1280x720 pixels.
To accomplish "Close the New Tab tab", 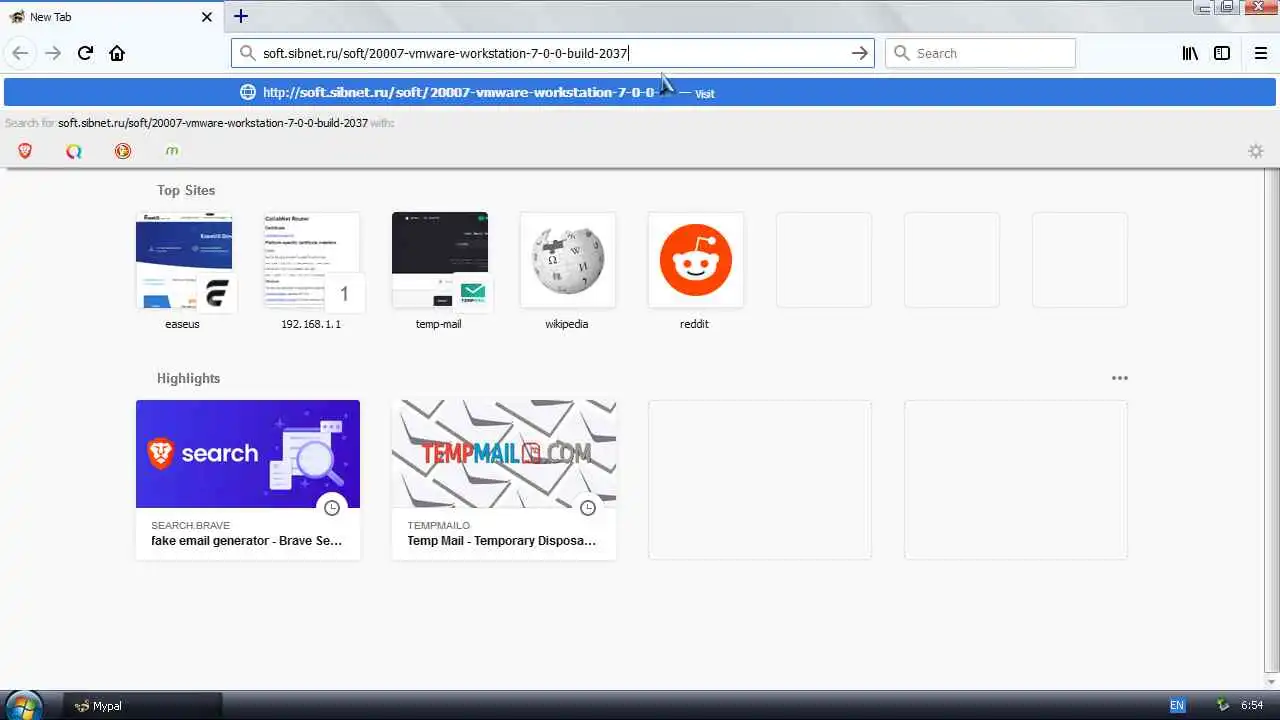I will (x=207, y=17).
